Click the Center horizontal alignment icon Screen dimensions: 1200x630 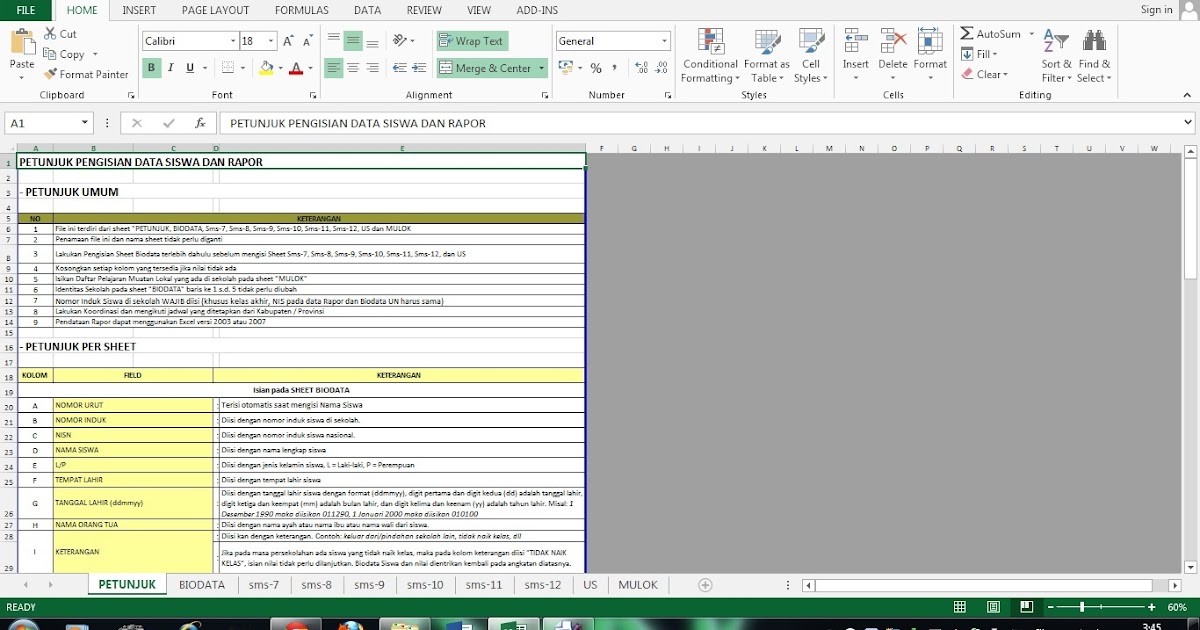(352, 68)
